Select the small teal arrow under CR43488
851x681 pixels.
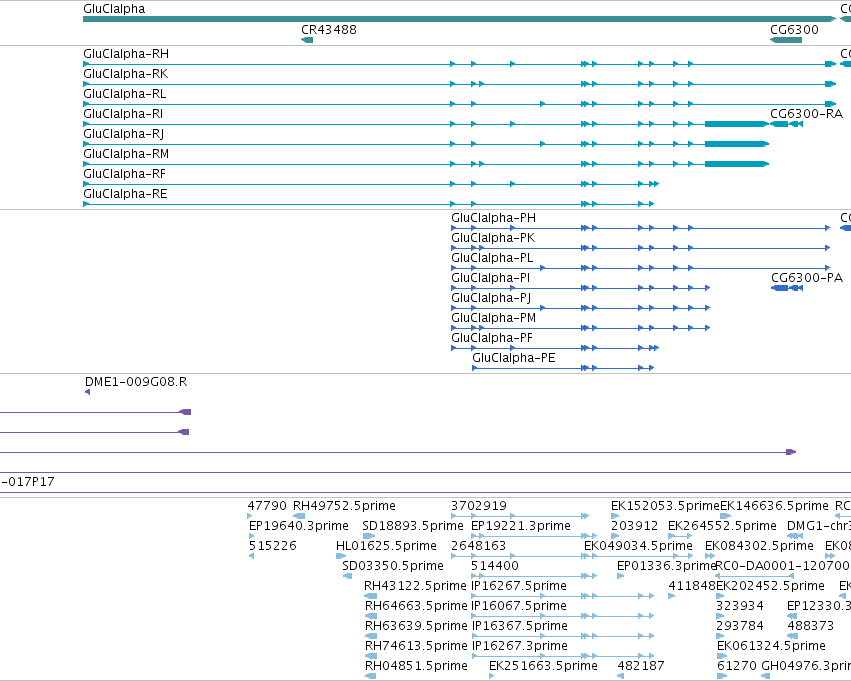[307, 40]
